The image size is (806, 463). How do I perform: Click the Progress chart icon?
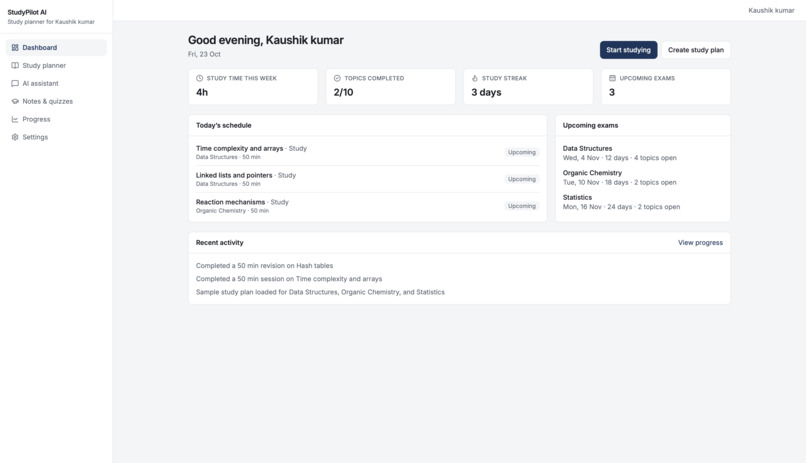coord(15,119)
